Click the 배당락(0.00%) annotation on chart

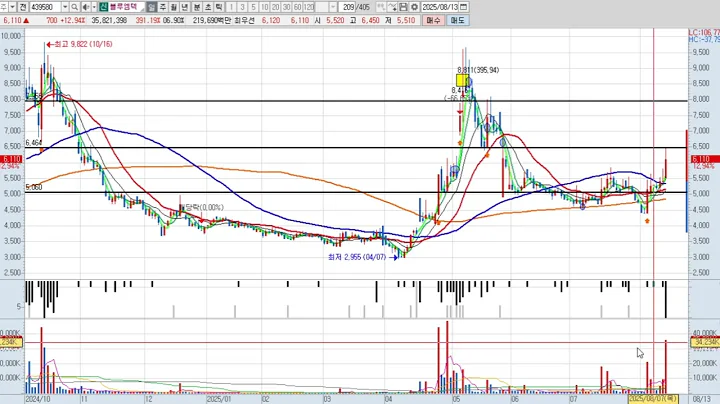(x=201, y=208)
